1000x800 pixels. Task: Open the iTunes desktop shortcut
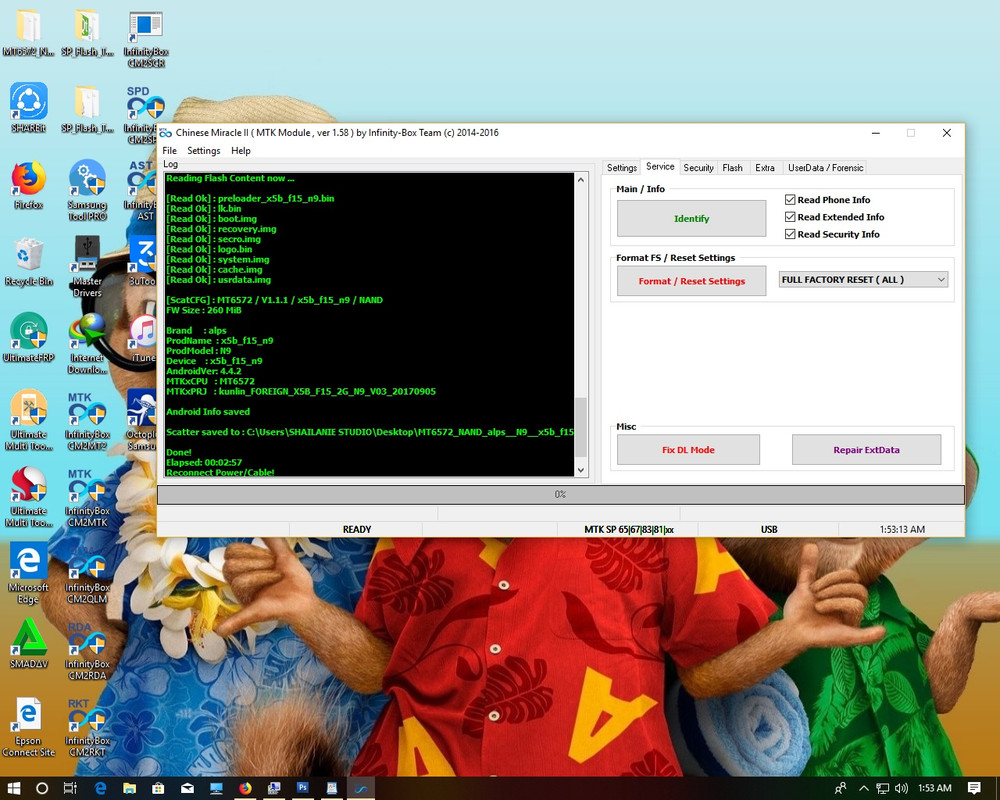[x=144, y=337]
